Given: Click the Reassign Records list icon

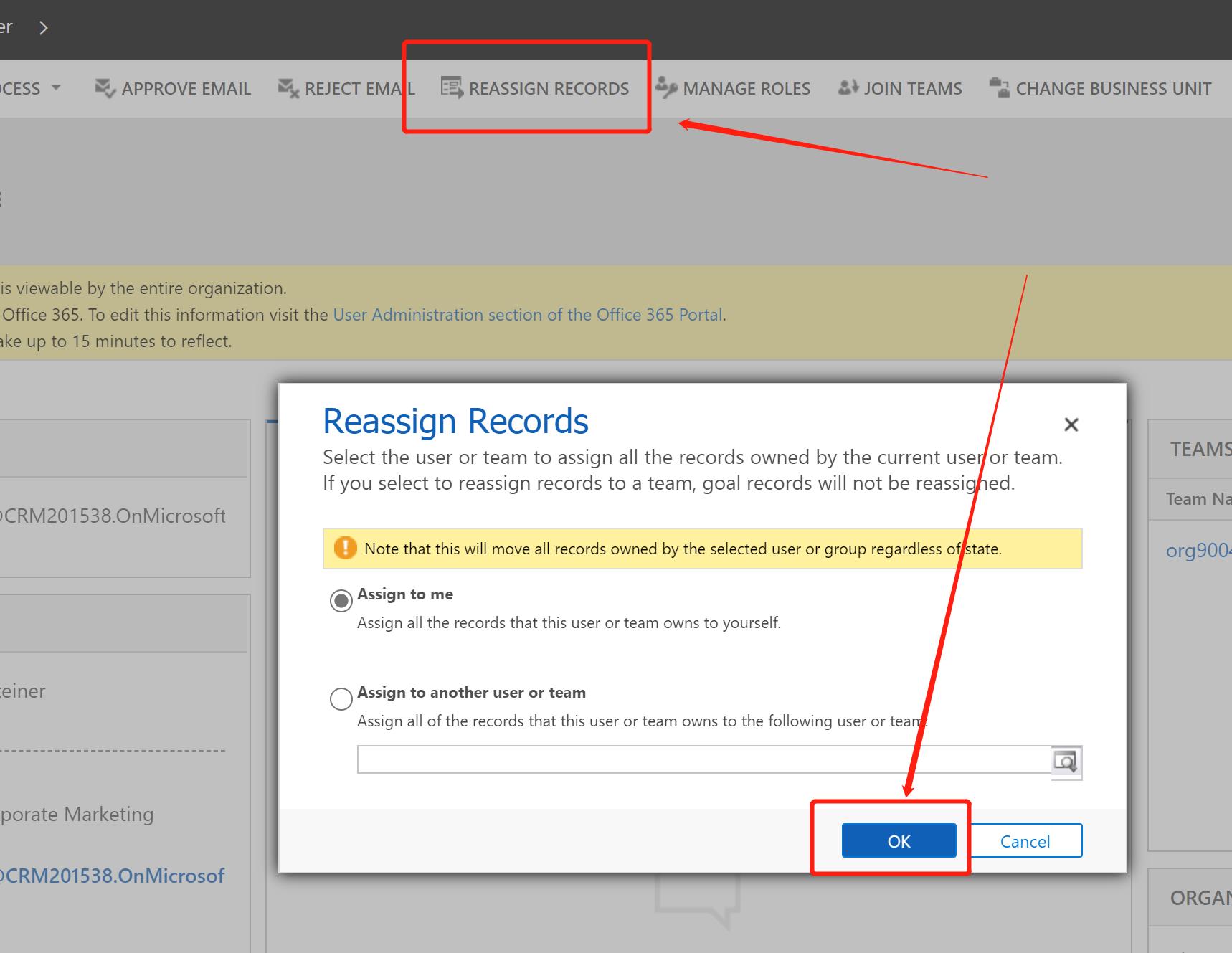Looking at the screenshot, I should point(452,87).
